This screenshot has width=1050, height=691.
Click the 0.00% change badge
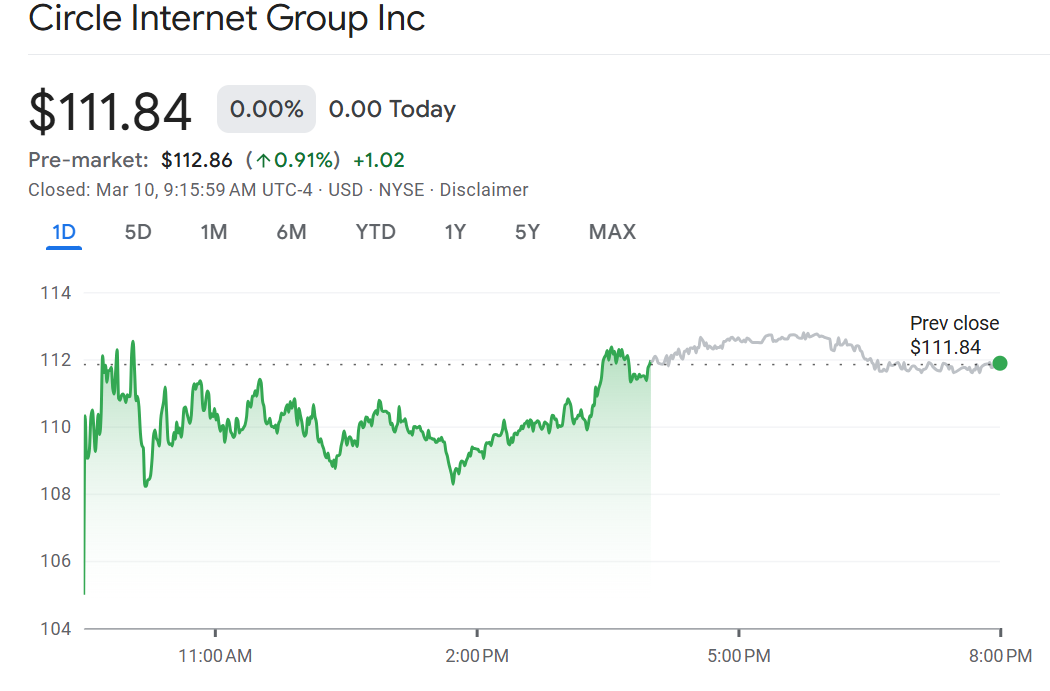click(265, 109)
